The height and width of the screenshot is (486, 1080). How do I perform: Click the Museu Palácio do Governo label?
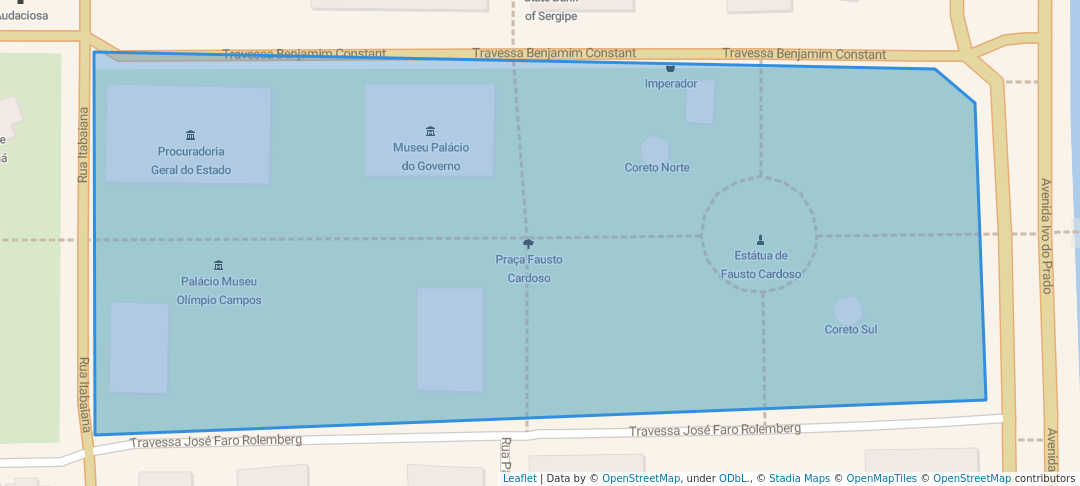tap(431, 157)
